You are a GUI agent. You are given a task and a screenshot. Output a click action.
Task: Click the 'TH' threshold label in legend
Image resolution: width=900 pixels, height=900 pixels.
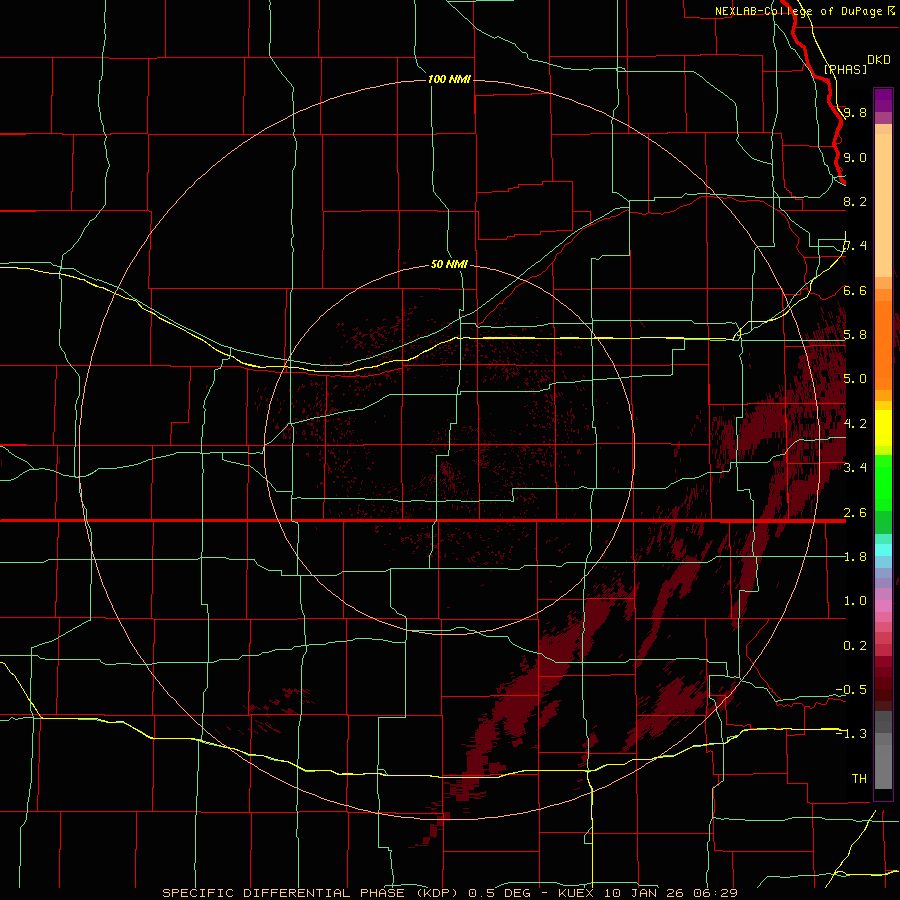click(x=859, y=778)
